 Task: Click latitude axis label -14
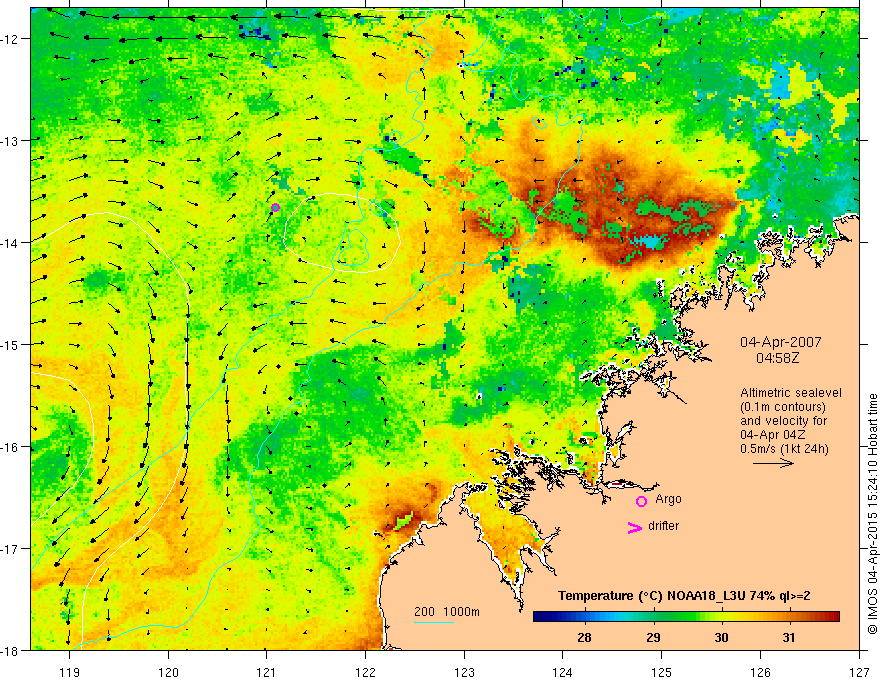(x=10, y=242)
